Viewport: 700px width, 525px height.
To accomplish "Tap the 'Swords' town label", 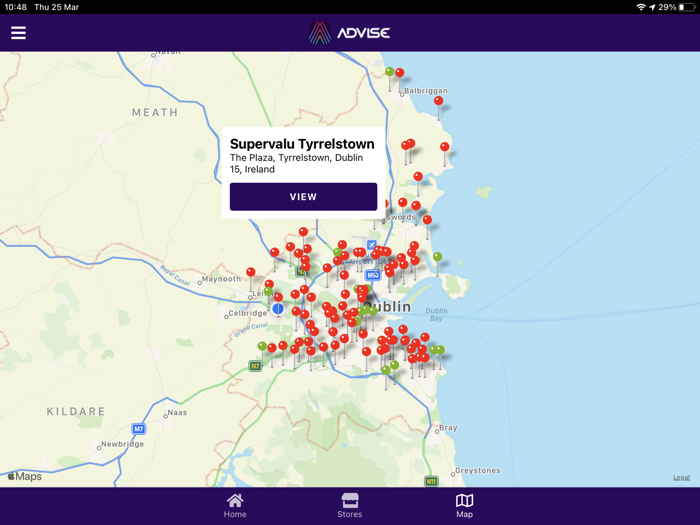I will 400,217.
